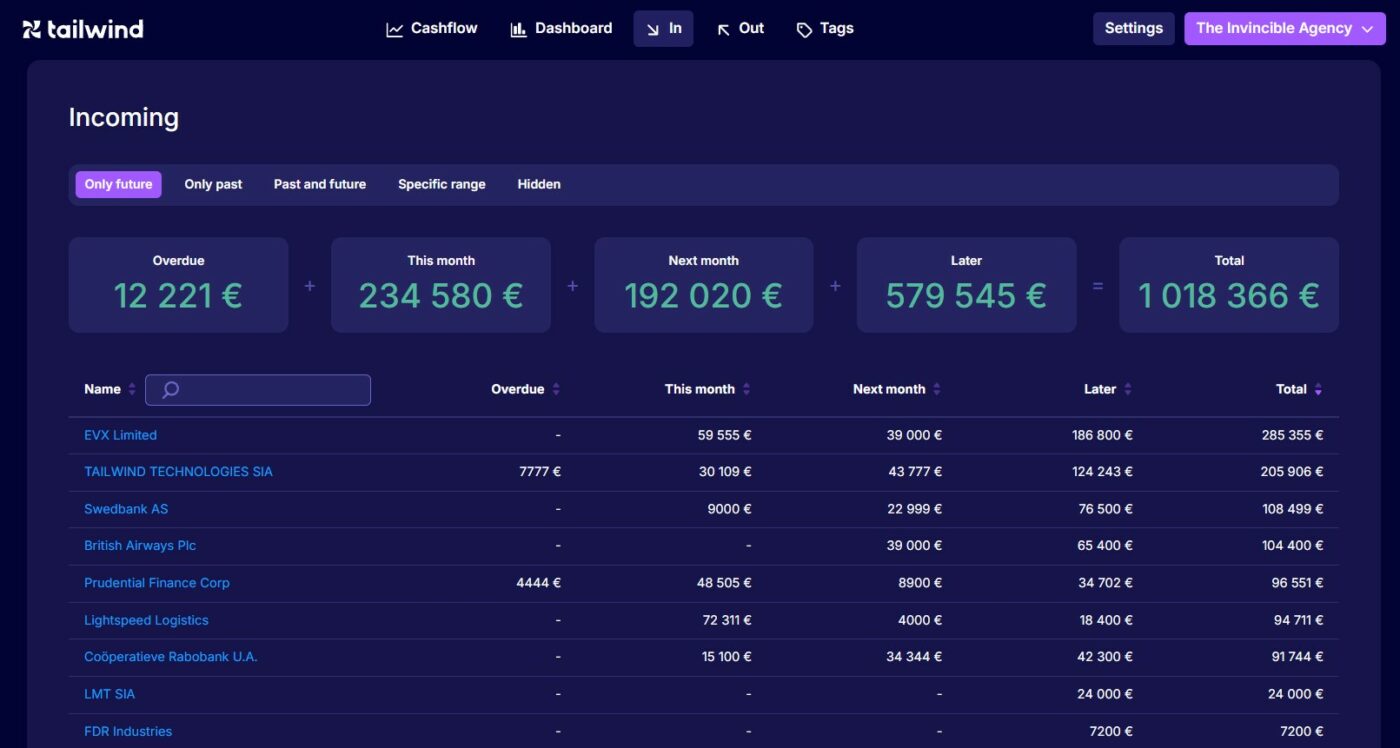Select the Past and future filter
1400x748 pixels.
320,184
